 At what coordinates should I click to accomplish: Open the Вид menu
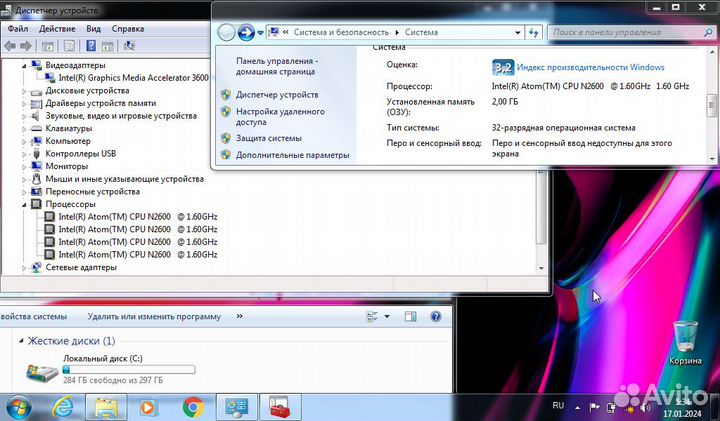93,28
